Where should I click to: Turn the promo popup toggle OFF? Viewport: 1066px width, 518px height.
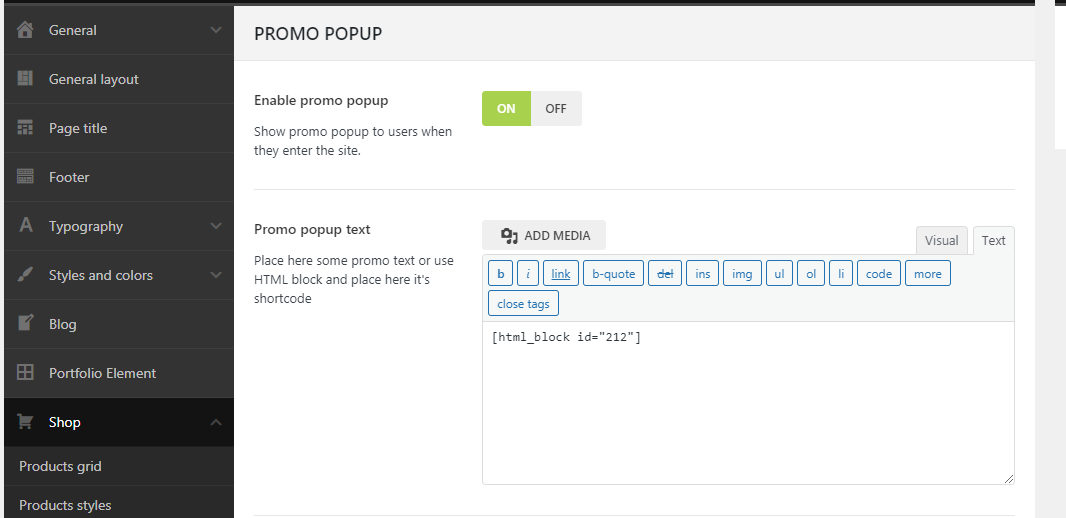[556, 109]
